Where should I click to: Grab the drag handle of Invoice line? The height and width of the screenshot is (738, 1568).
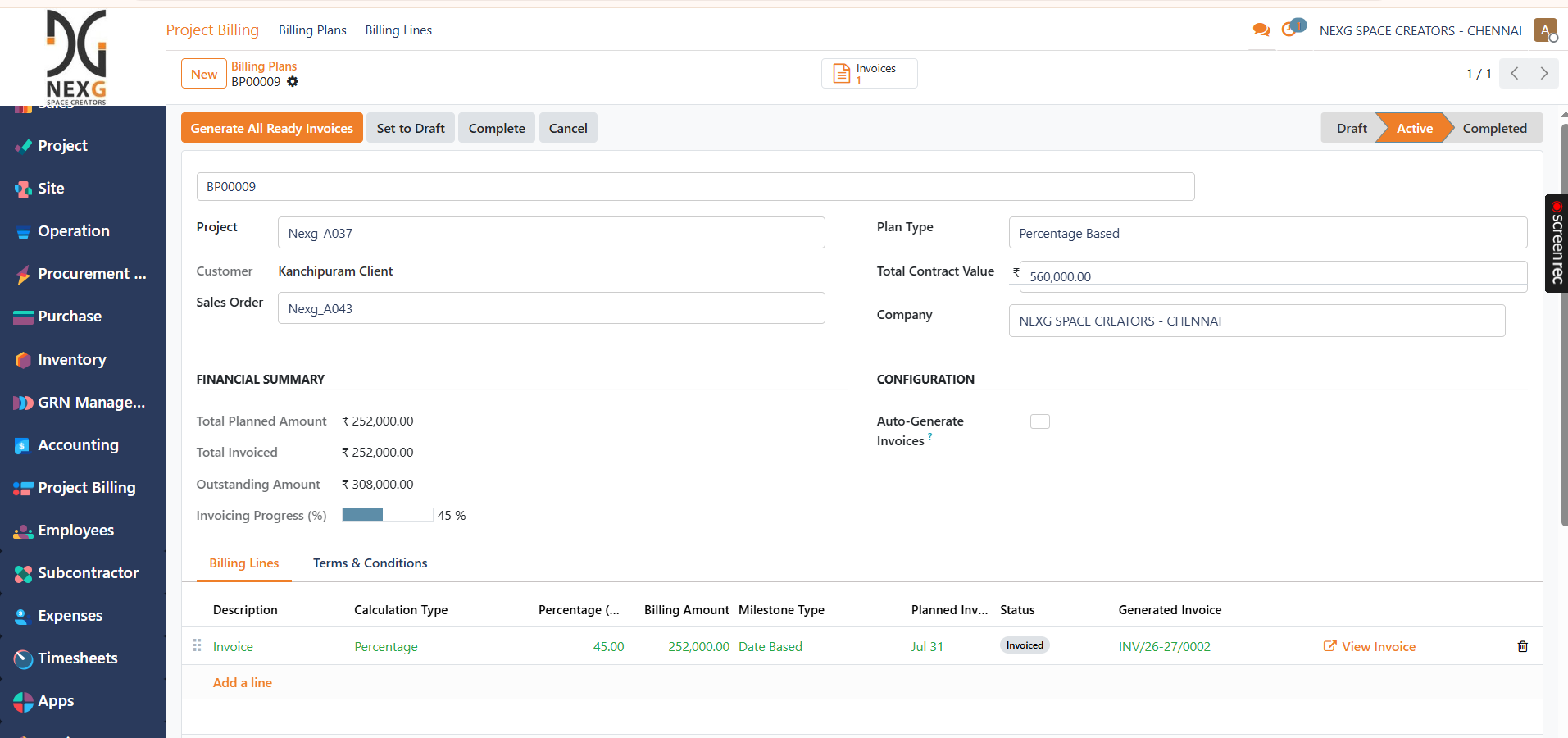coord(197,645)
